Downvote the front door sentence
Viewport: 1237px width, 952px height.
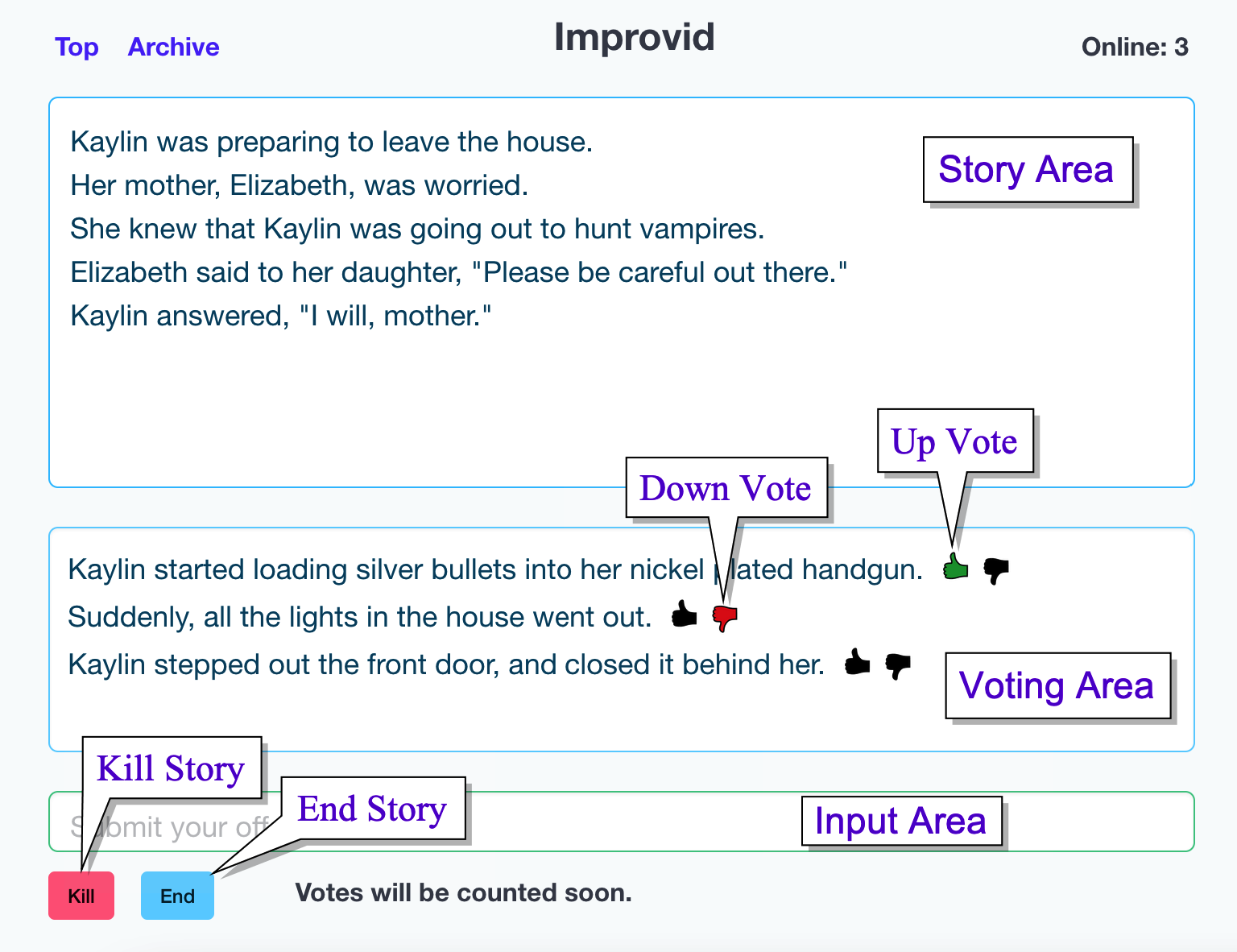click(x=898, y=665)
